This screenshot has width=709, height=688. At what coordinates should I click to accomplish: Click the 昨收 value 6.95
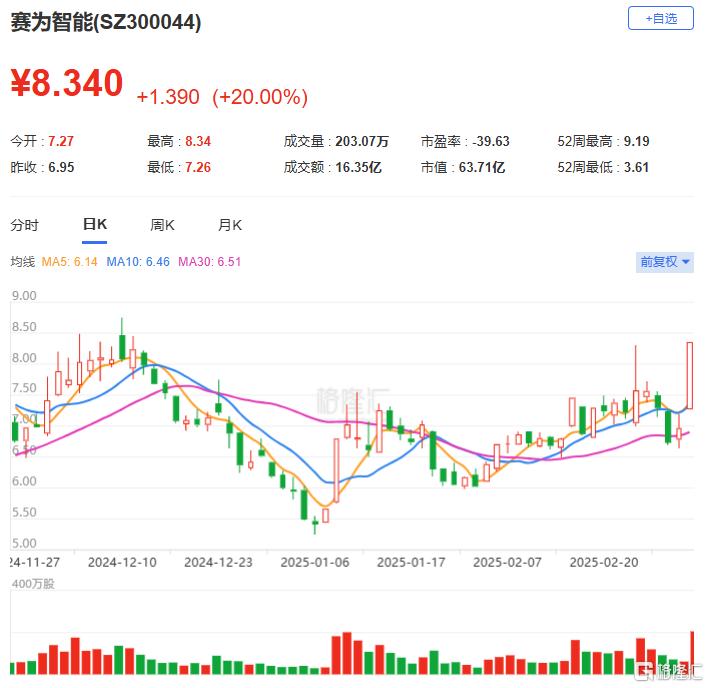click(x=61, y=167)
